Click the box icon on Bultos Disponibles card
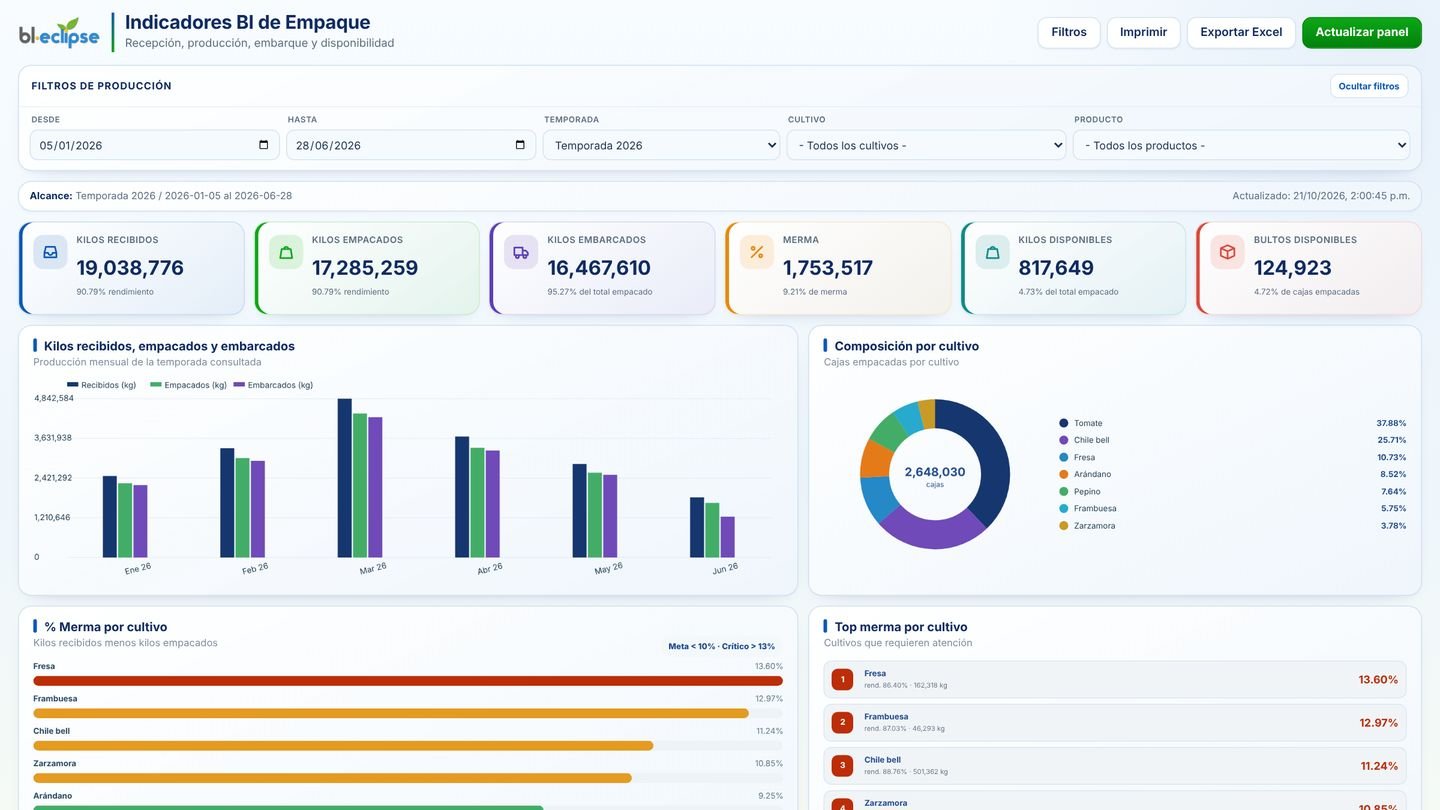1440x810 pixels. 1228,252
